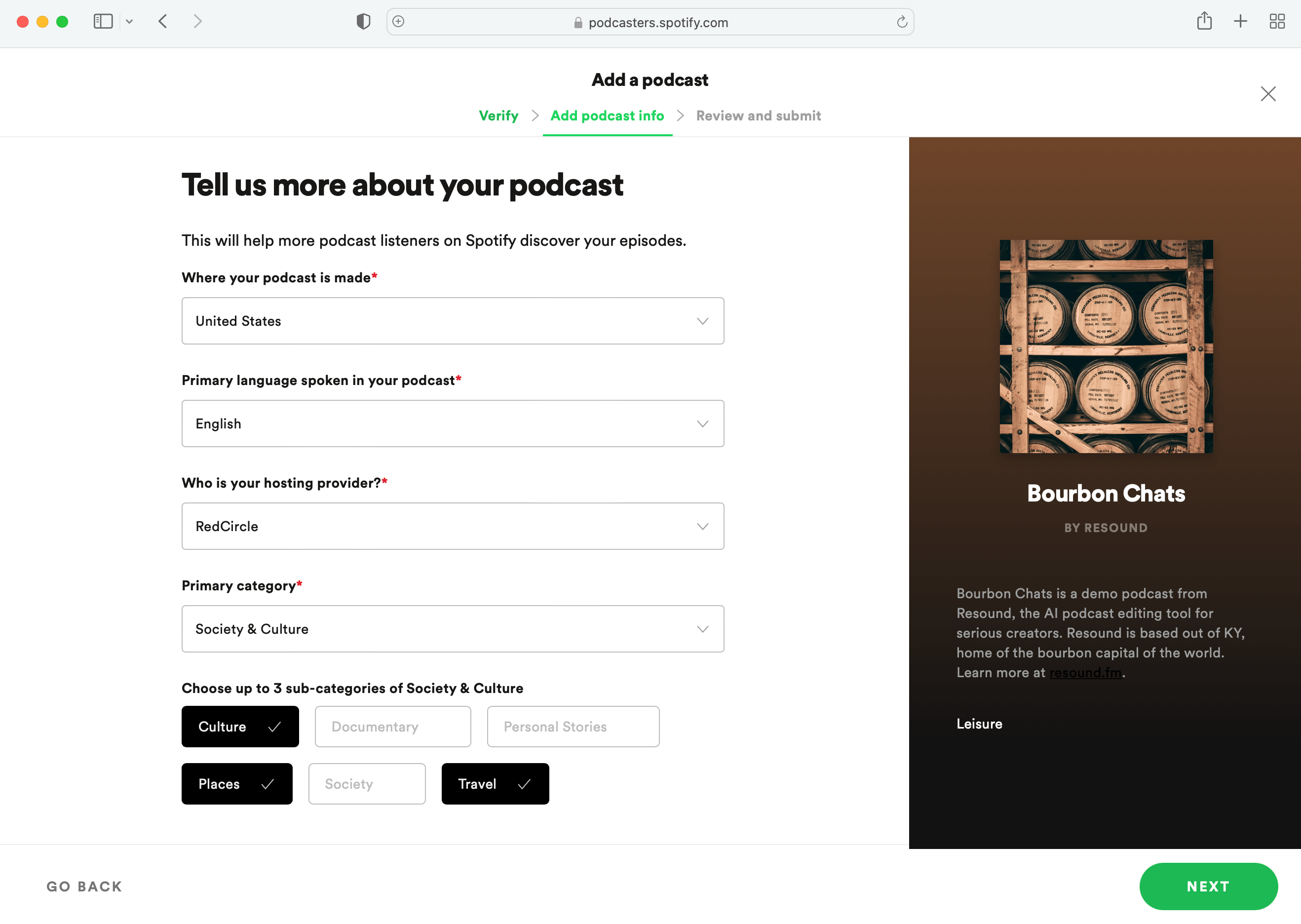Screen dimensions: 1301x924
Task: Open the RedCircle hosting provider dropdown
Action: tap(452, 526)
